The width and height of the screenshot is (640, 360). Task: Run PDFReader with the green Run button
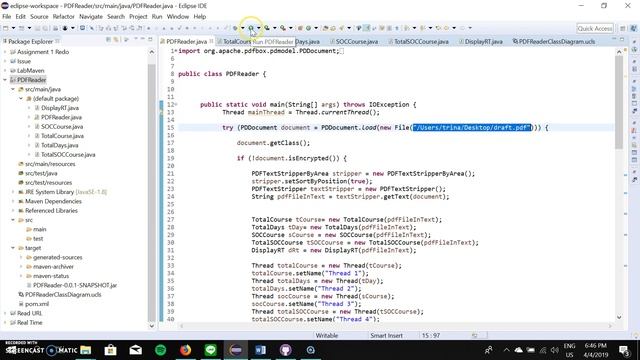coord(251,28)
